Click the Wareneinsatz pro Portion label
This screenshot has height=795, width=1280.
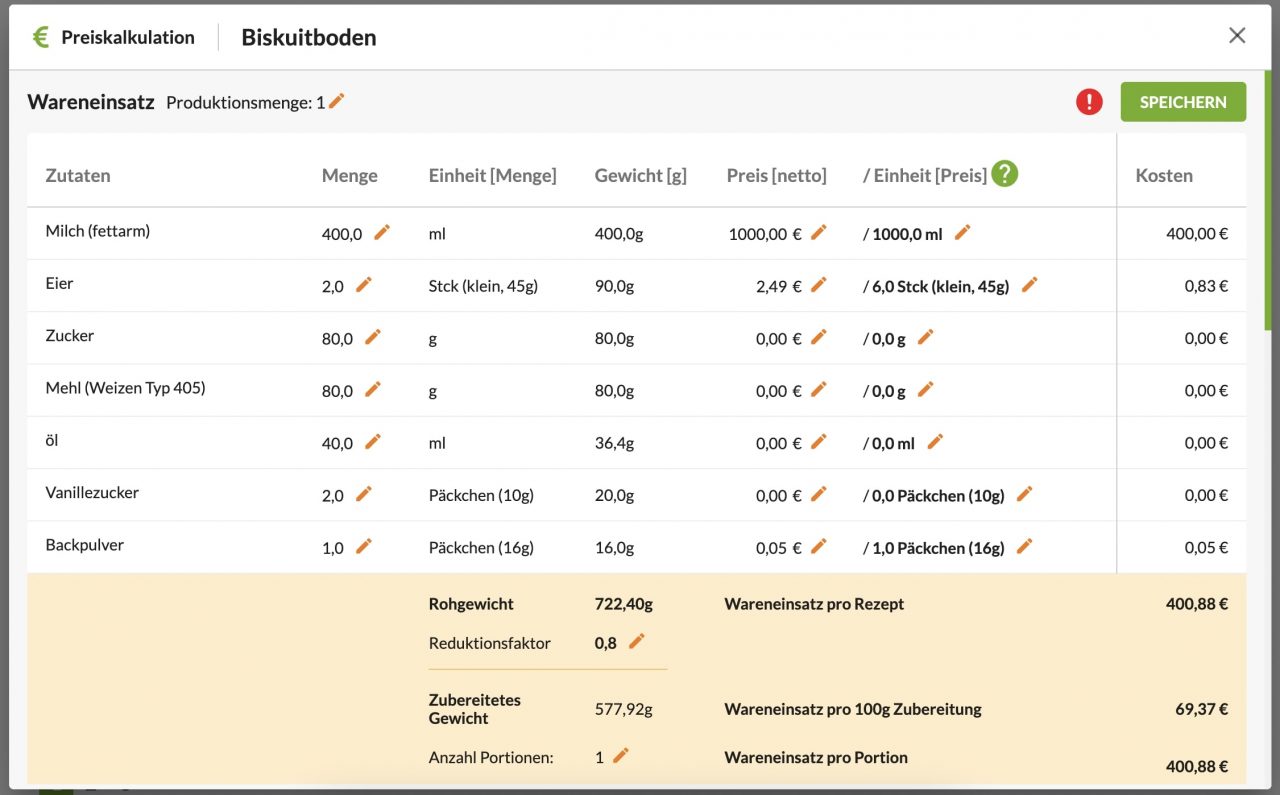(816, 757)
